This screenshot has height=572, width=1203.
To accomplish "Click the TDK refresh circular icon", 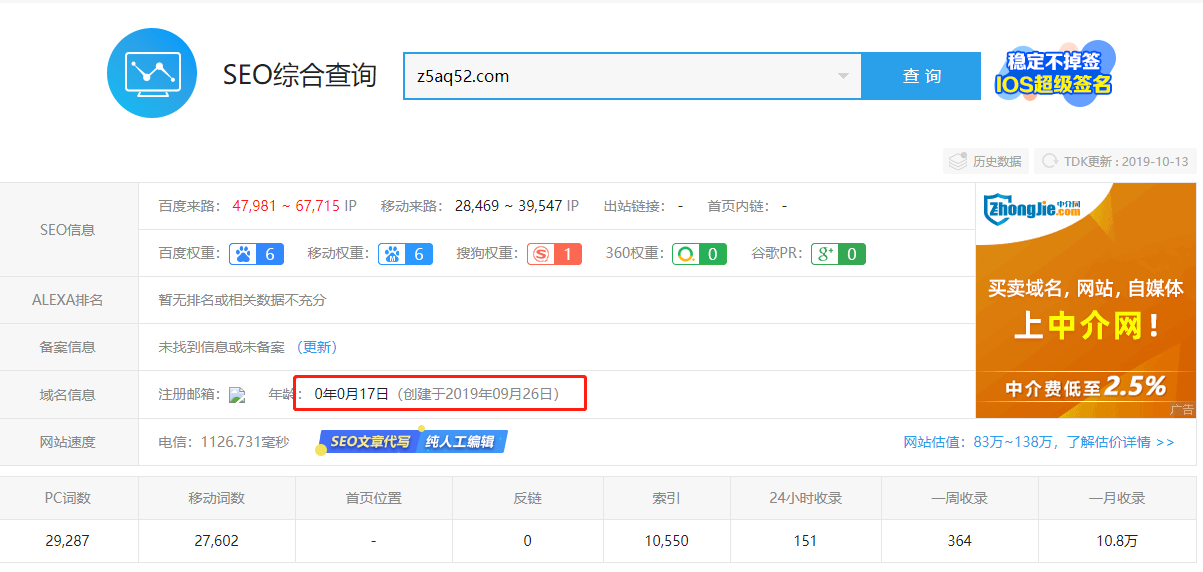I will pos(1050,161).
